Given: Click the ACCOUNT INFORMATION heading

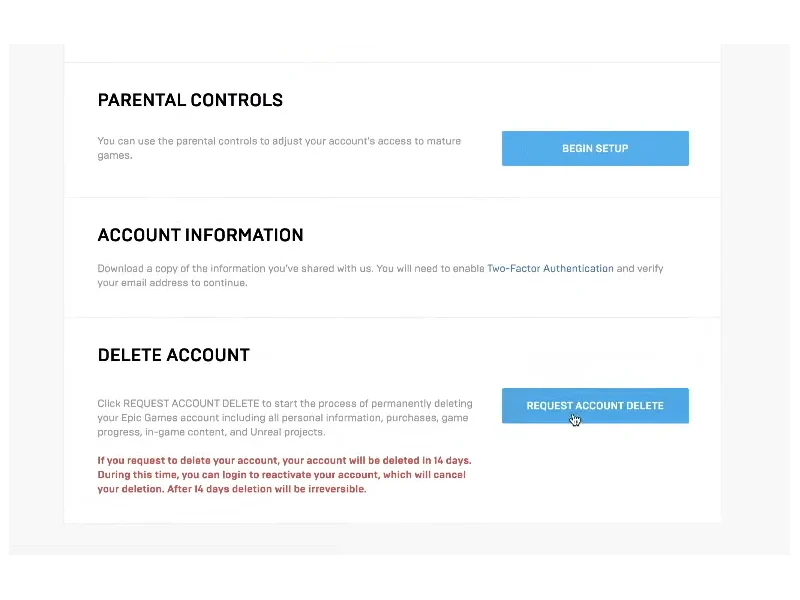Looking at the screenshot, I should 200,235.
